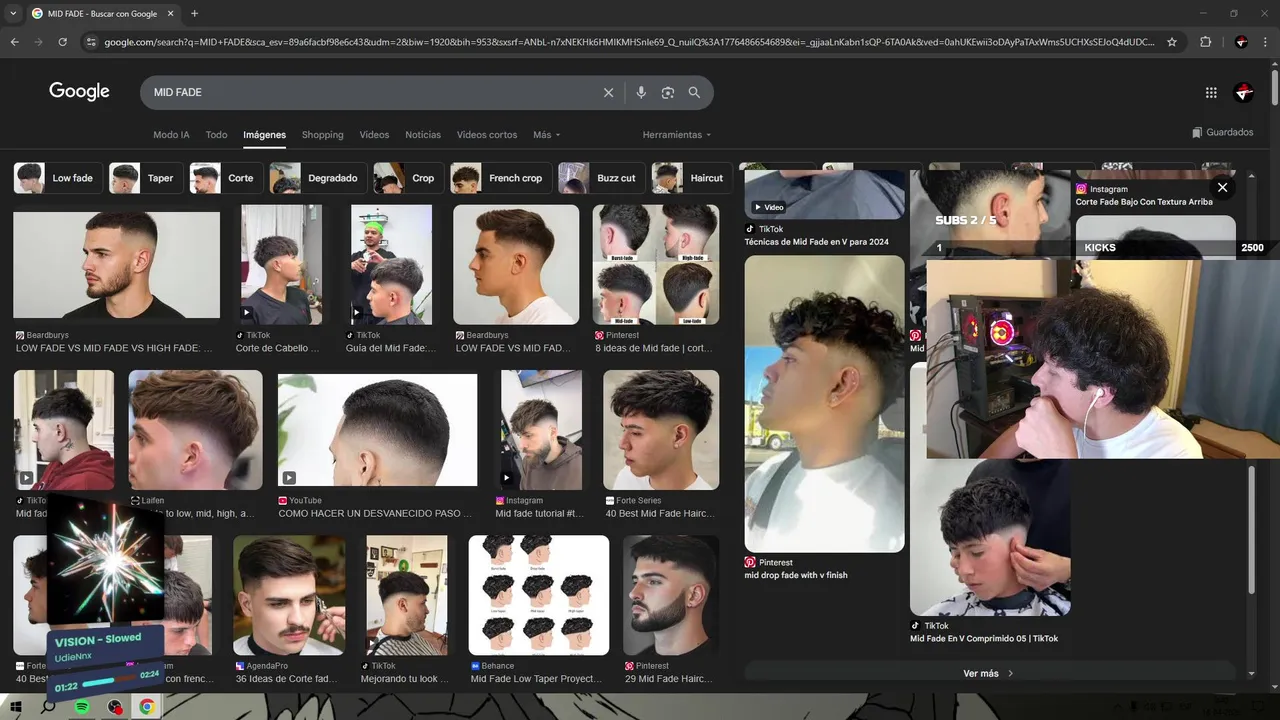Open Técnicas de Mid Fade en V para 2024 link
Viewport: 1280px width, 720px height.
click(816, 242)
